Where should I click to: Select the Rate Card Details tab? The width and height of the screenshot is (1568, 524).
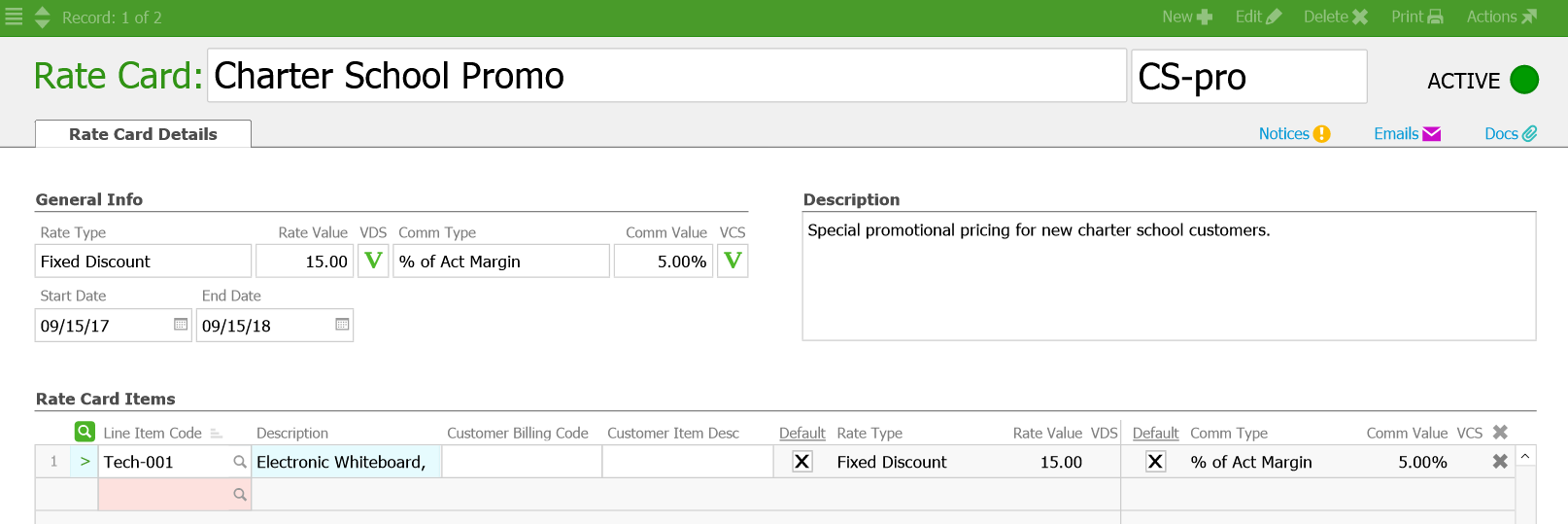pyautogui.click(x=143, y=134)
